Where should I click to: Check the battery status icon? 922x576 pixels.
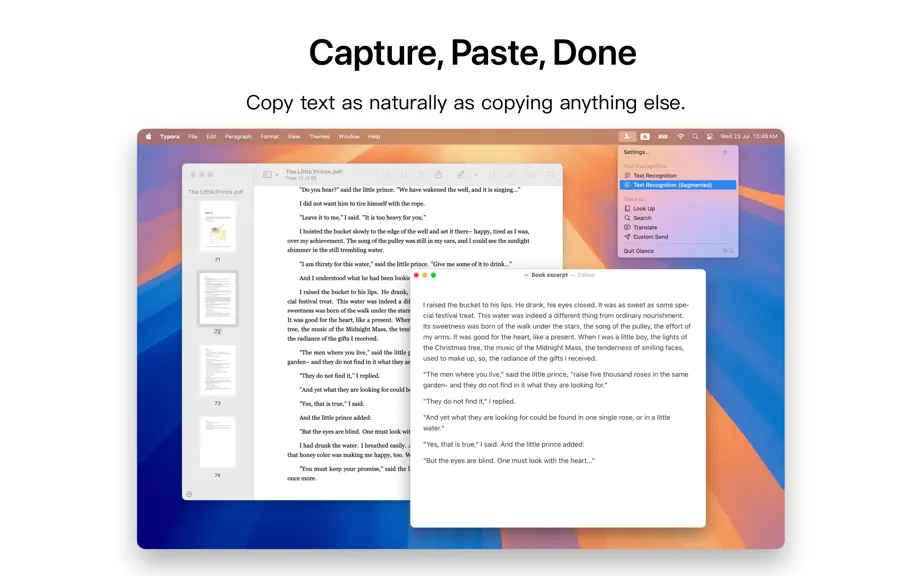pos(663,136)
